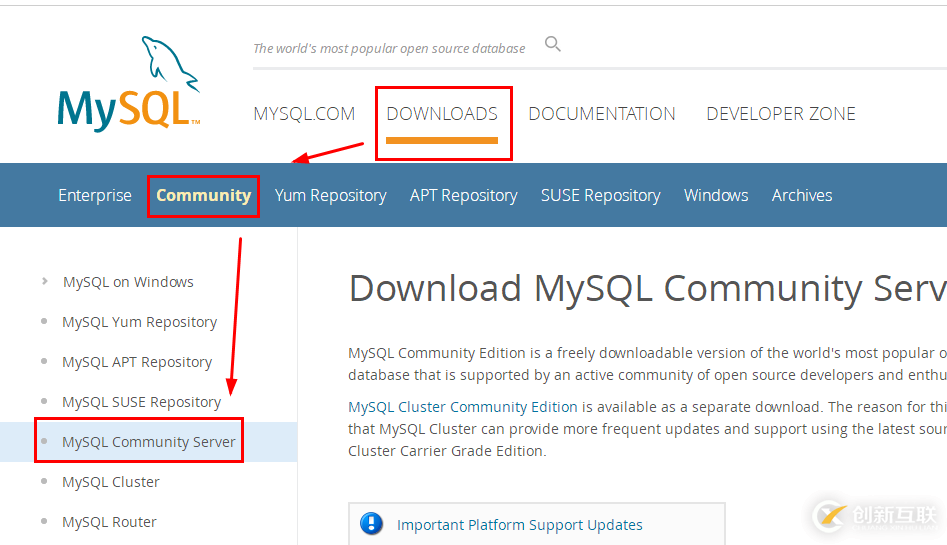Click the blue exclamation info icon
Screen dimensions: 947x545
[371, 523]
